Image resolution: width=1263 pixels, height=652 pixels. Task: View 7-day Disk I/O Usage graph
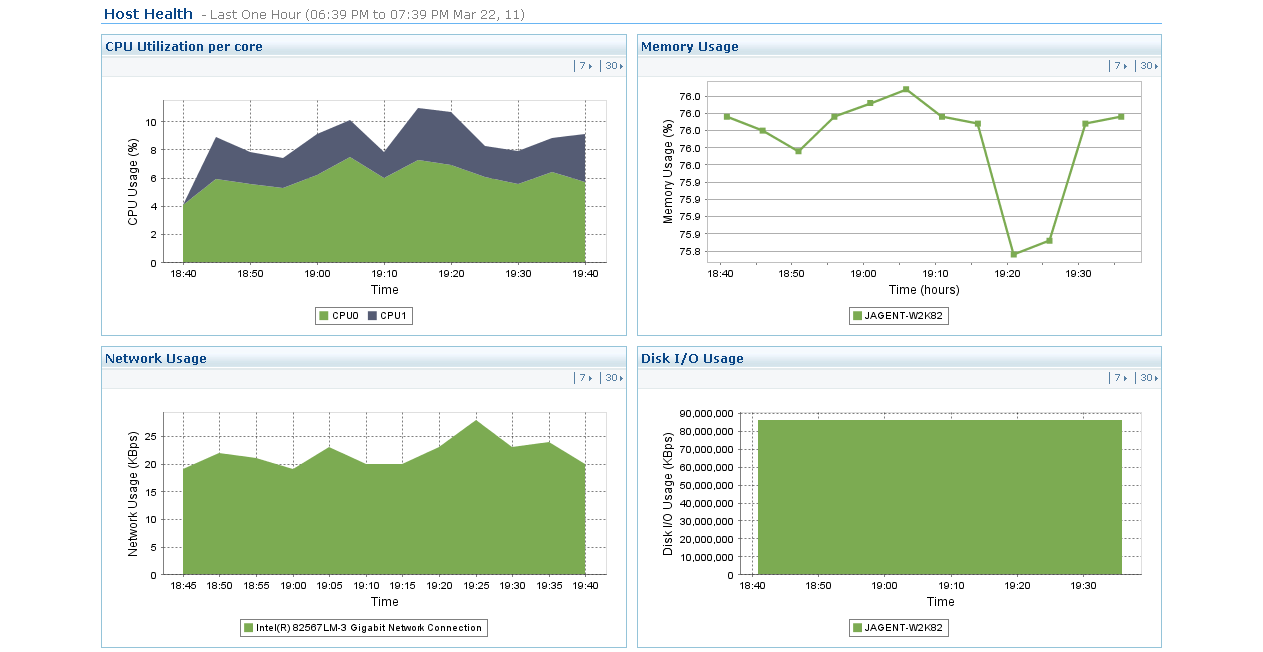tap(1120, 378)
